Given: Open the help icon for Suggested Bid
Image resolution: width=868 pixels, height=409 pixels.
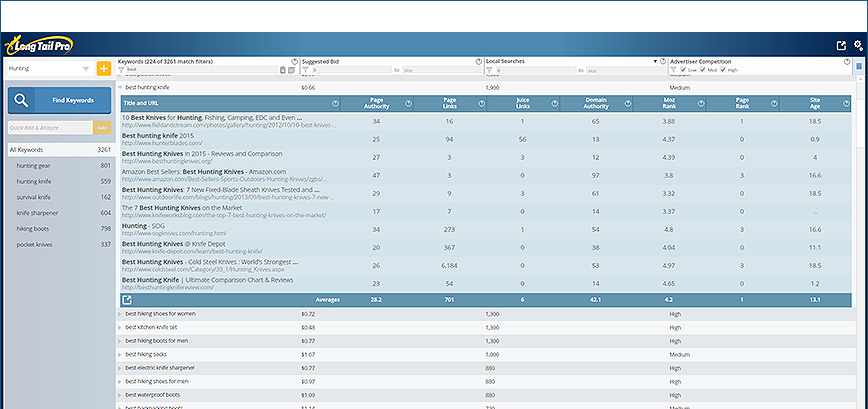Looking at the screenshot, I should click(479, 61).
